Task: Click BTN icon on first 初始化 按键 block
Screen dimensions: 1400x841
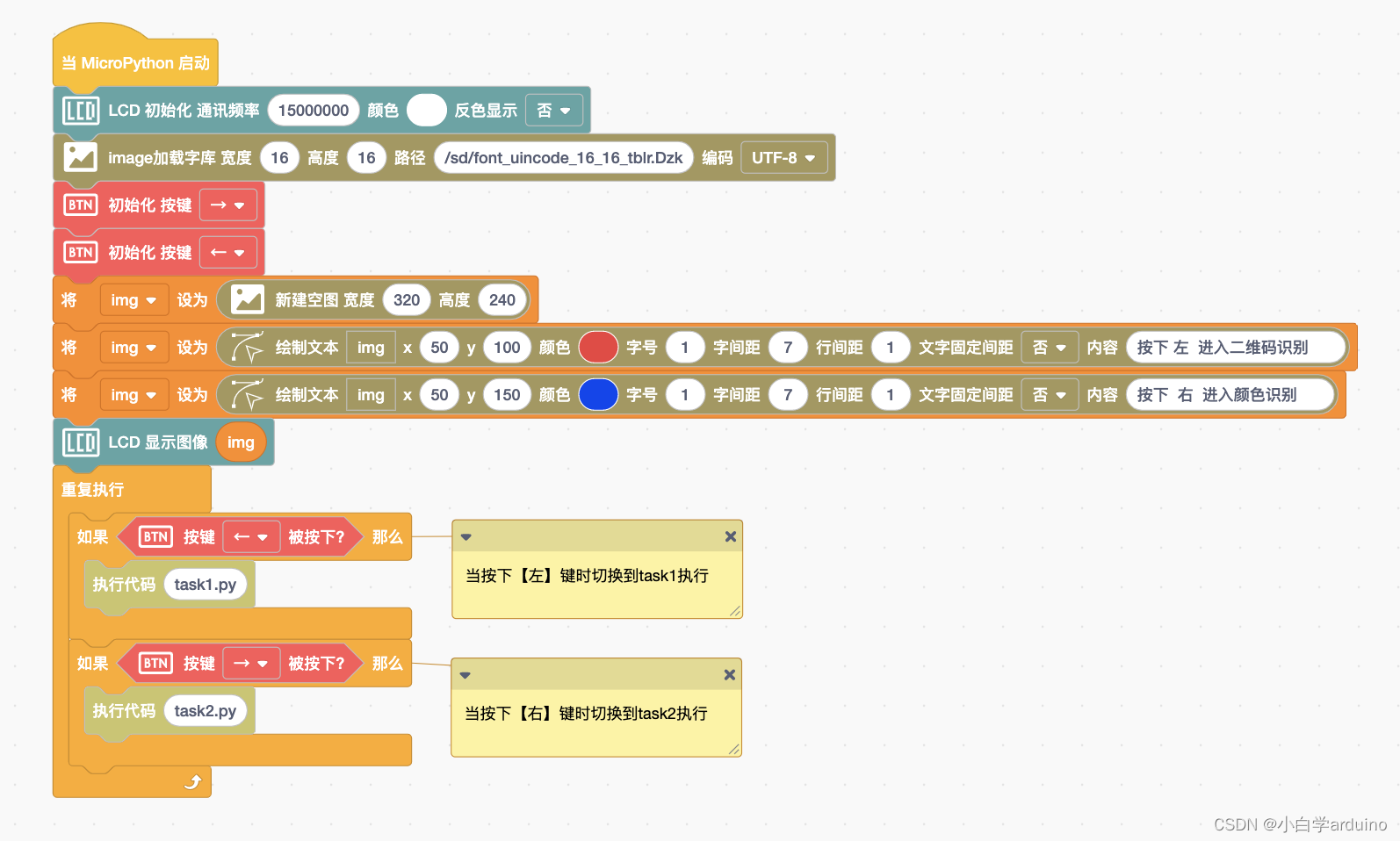Action: [x=81, y=205]
